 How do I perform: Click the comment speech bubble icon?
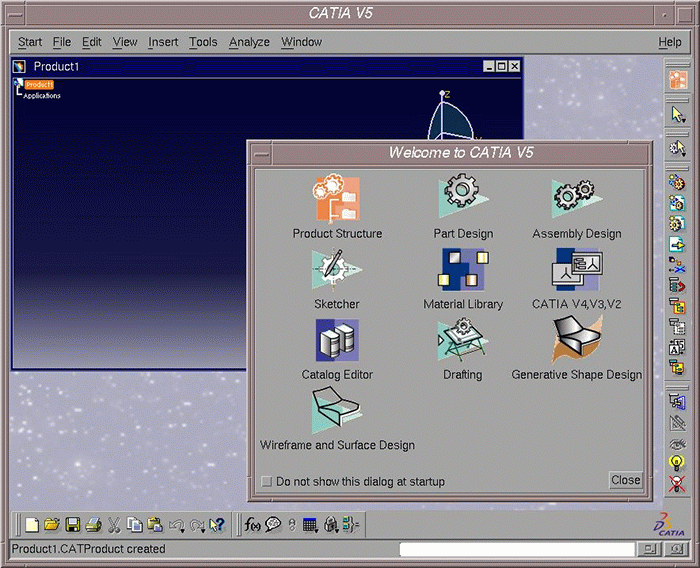(273, 525)
